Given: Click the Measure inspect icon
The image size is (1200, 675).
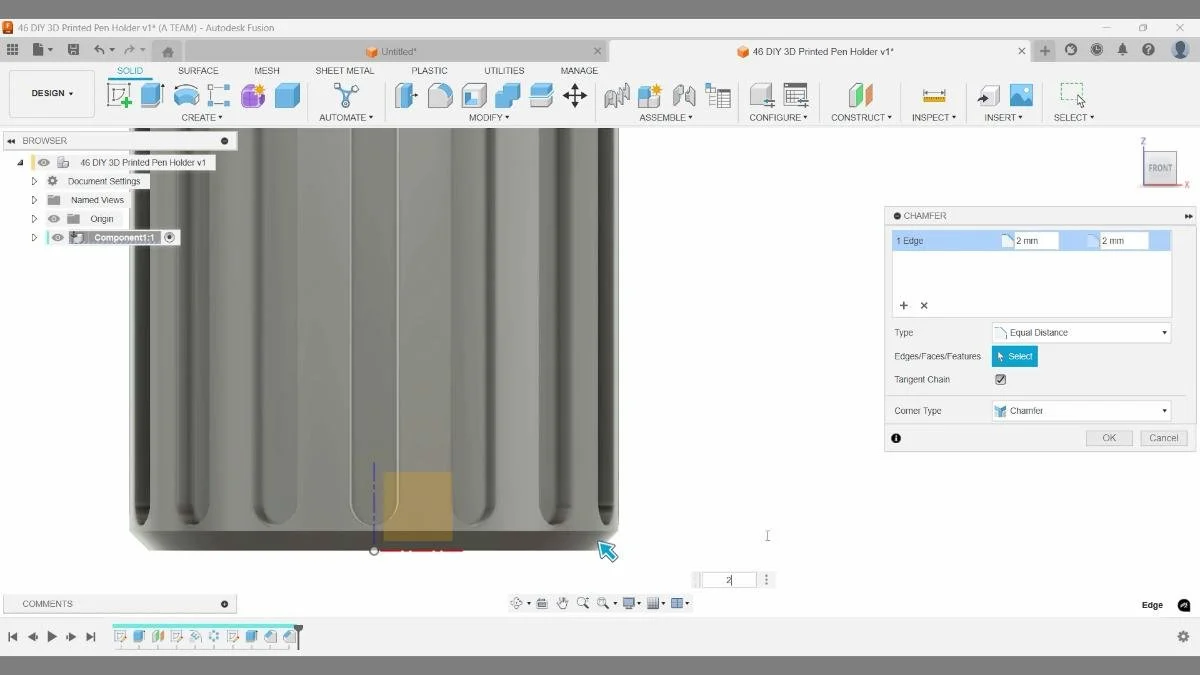Looking at the screenshot, I should click(x=934, y=95).
